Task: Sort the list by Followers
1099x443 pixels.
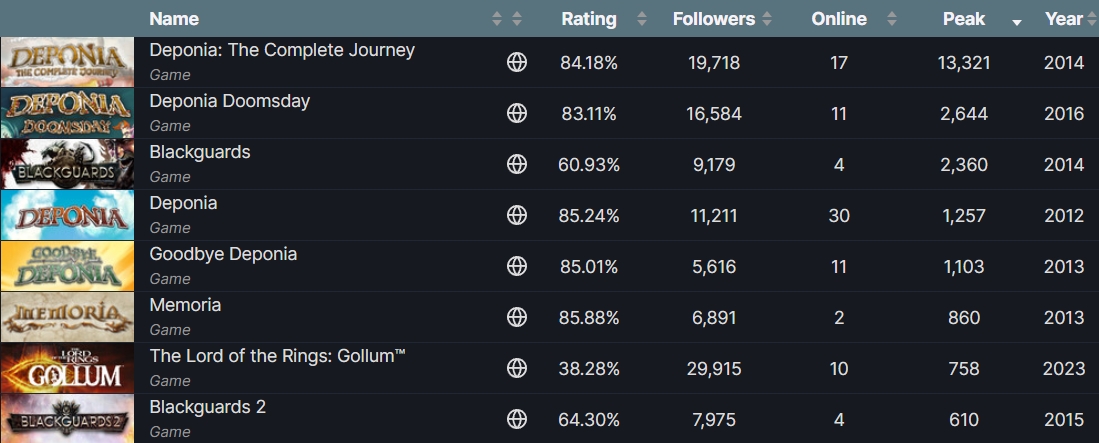Action: [713, 19]
